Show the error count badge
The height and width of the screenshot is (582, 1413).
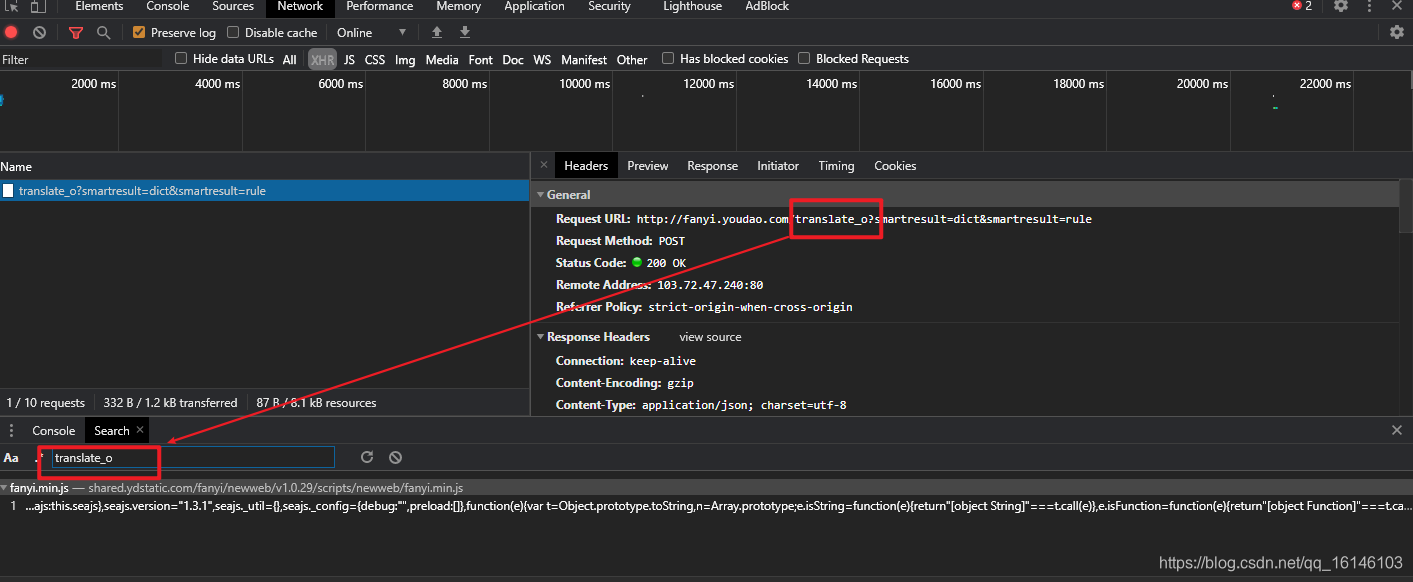1301,6
